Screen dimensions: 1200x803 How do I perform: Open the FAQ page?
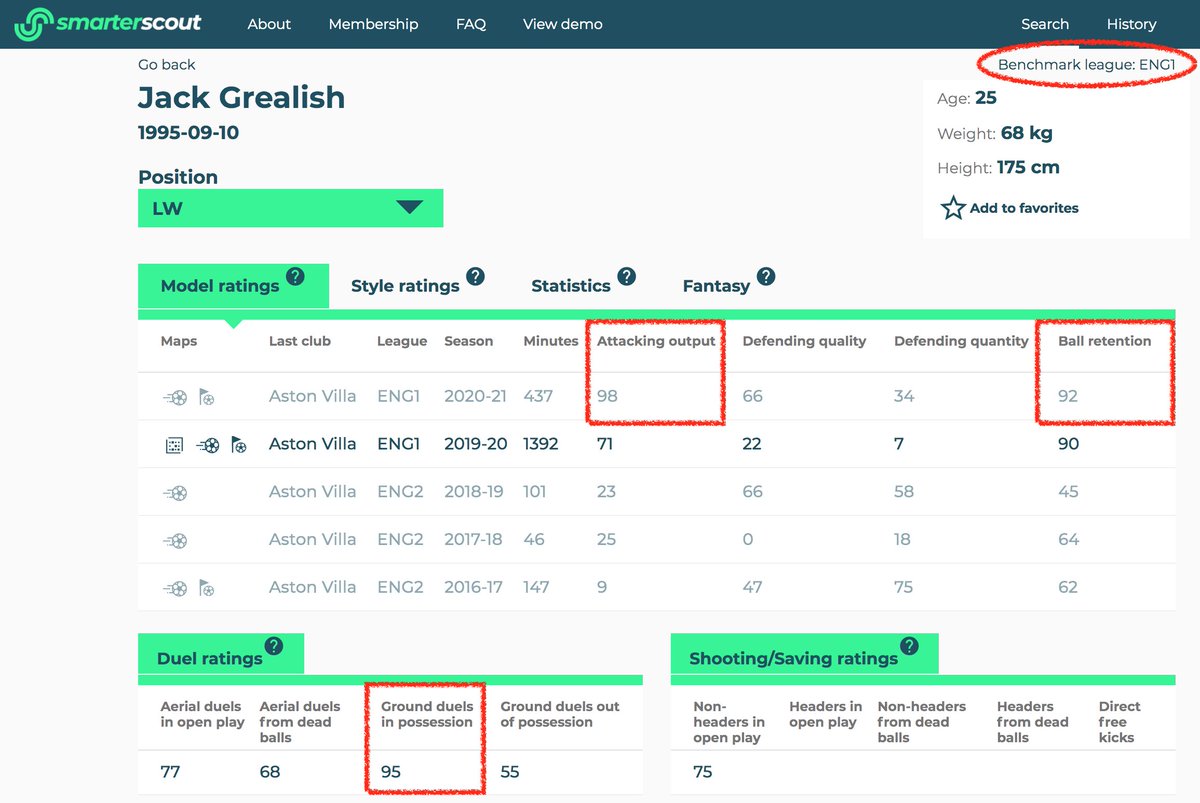(471, 24)
